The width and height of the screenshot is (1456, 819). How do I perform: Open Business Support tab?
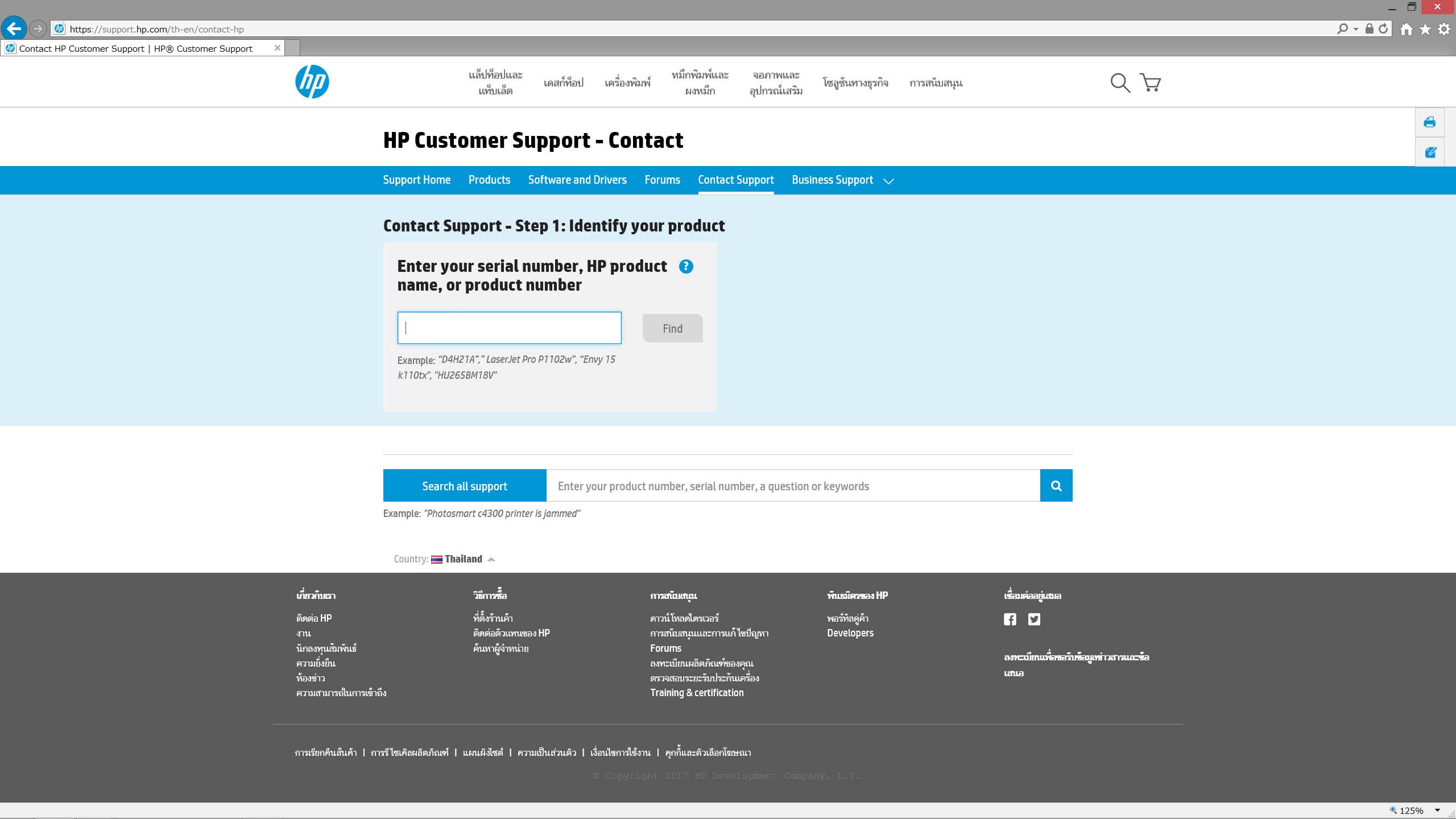pos(832,180)
